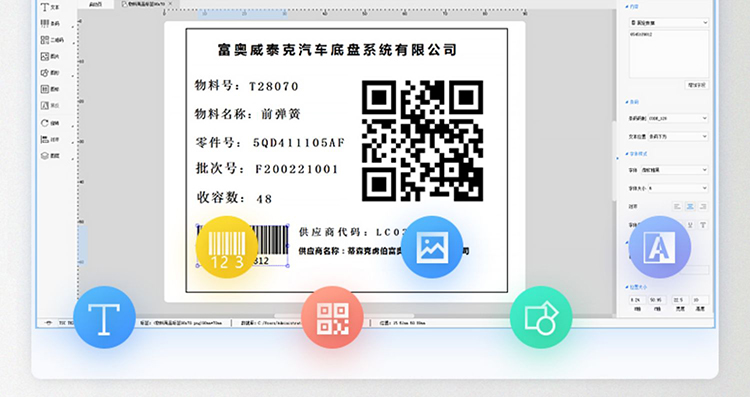
Task: Select the 供应商名称 text line on label
Action: (x=384, y=251)
